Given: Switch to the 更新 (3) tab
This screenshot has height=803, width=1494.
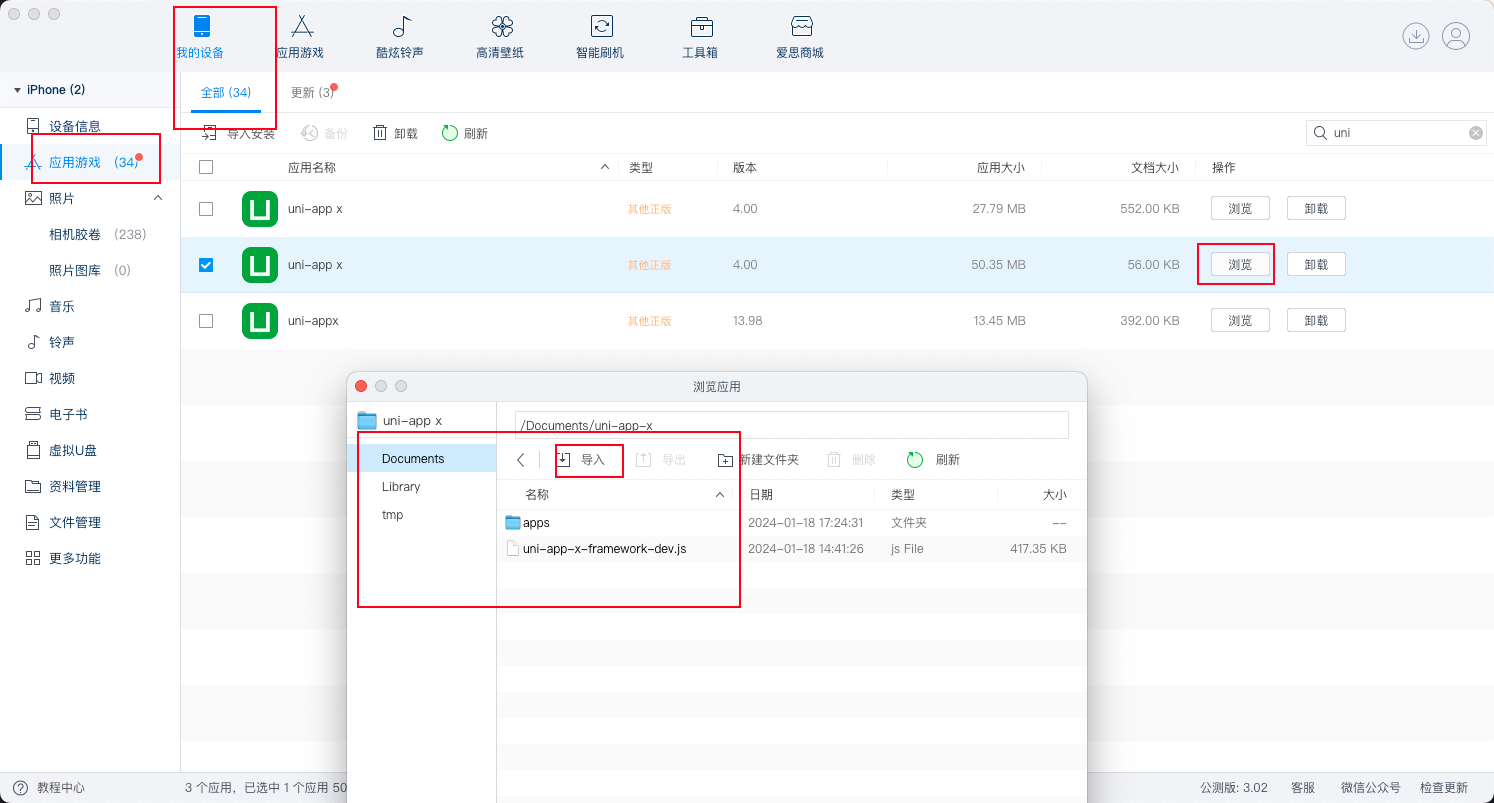Looking at the screenshot, I should pos(312,93).
